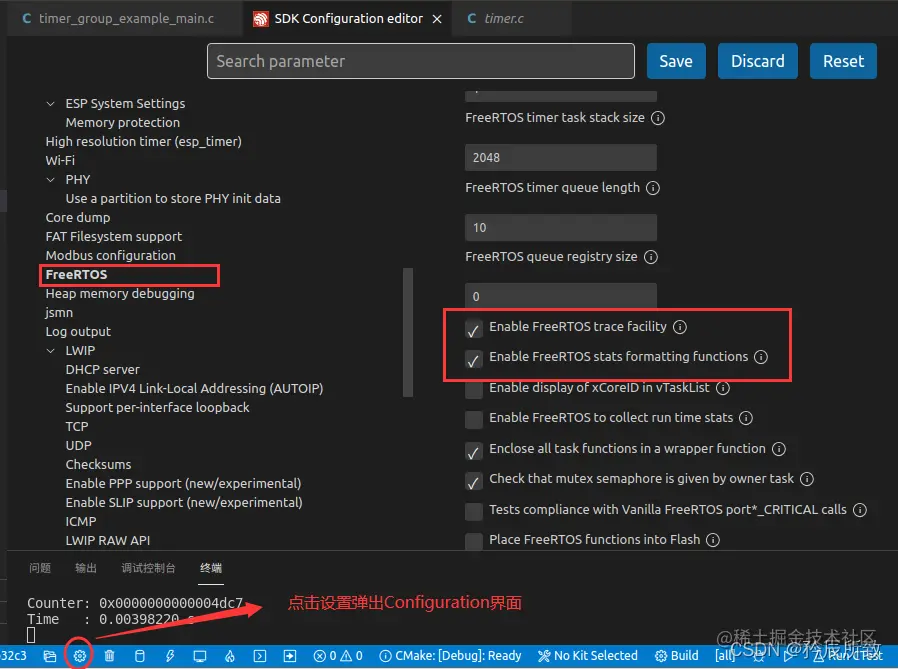The image size is (898, 669).
Task: Click the database build icon in status bar
Action: point(139,656)
